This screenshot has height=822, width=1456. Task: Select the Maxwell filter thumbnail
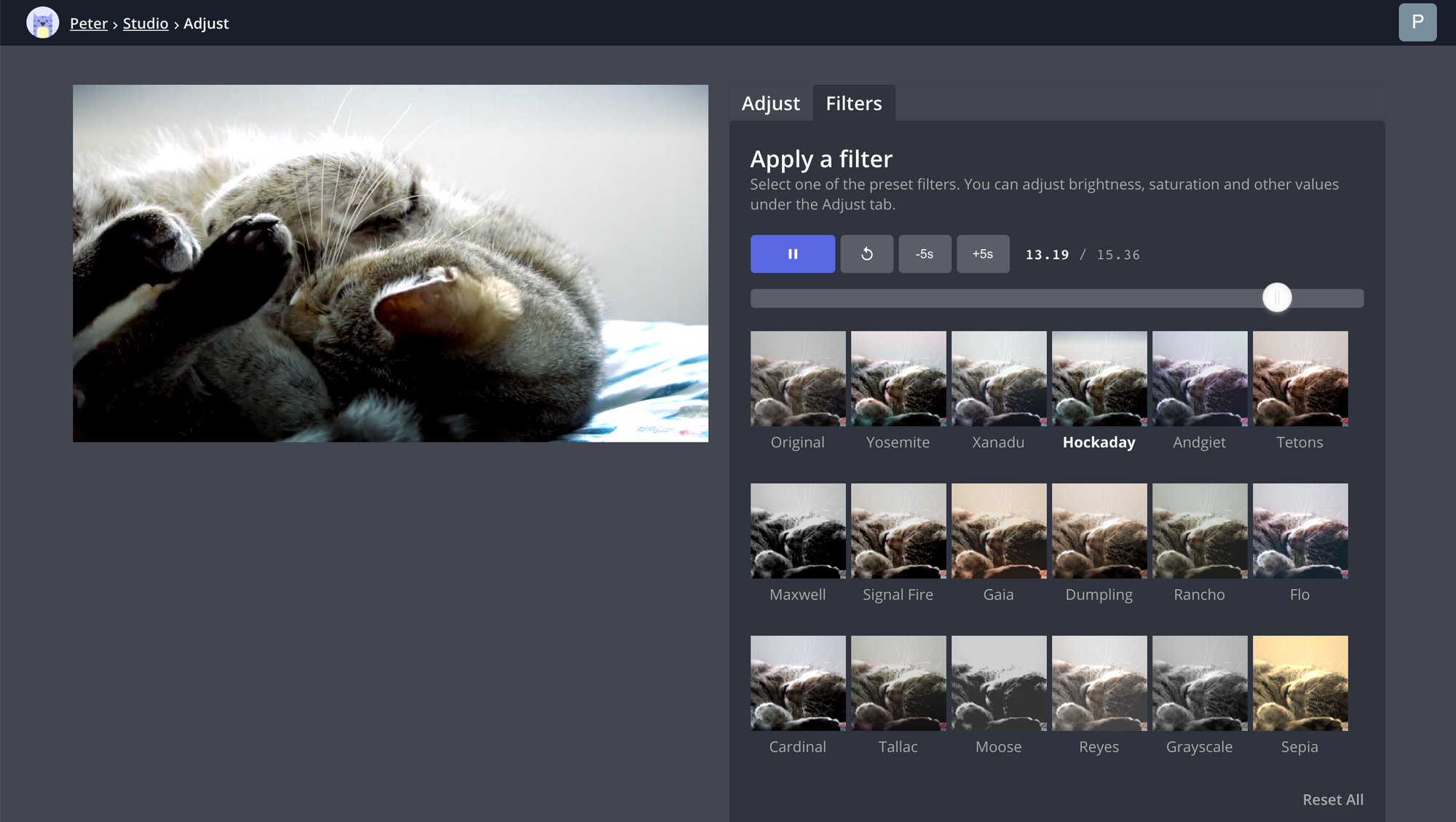pyautogui.click(x=798, y=531)
